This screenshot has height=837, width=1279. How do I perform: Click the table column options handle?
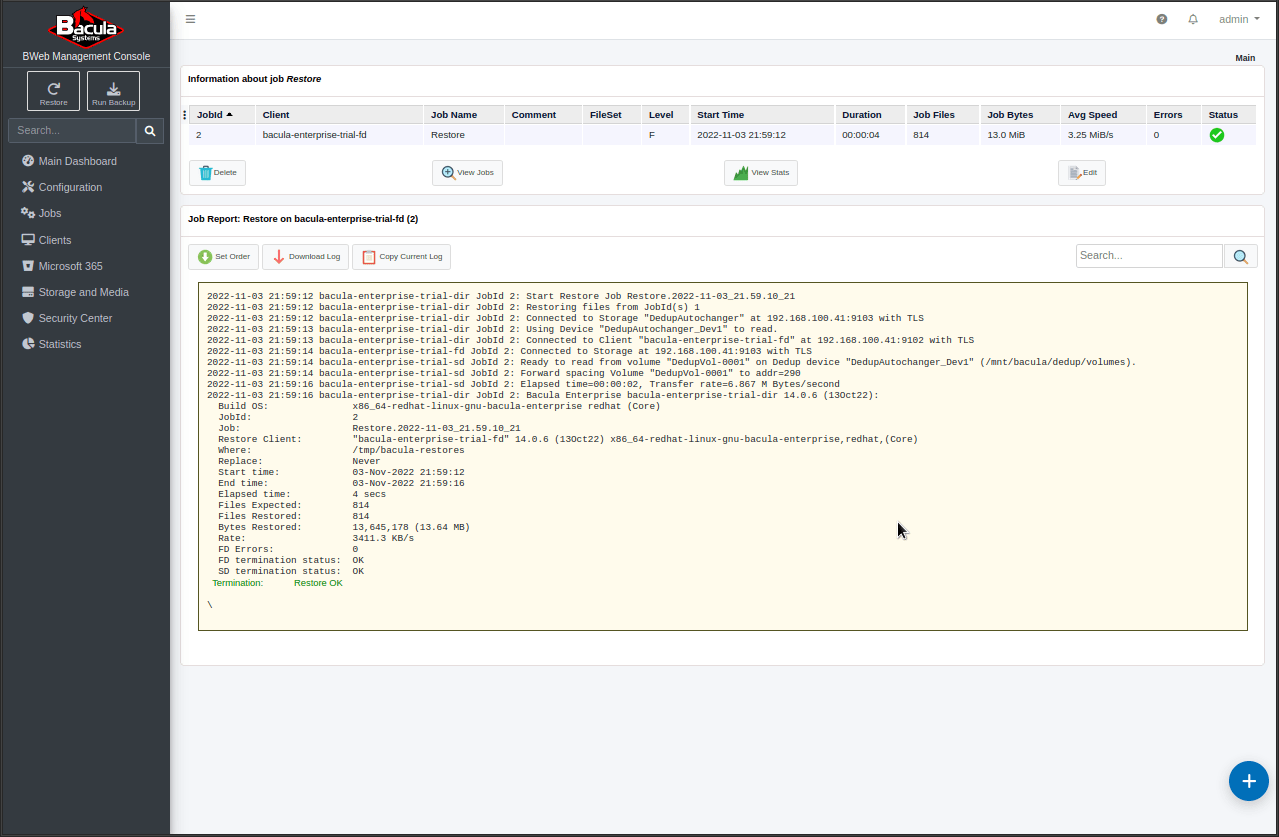point(185,115)
